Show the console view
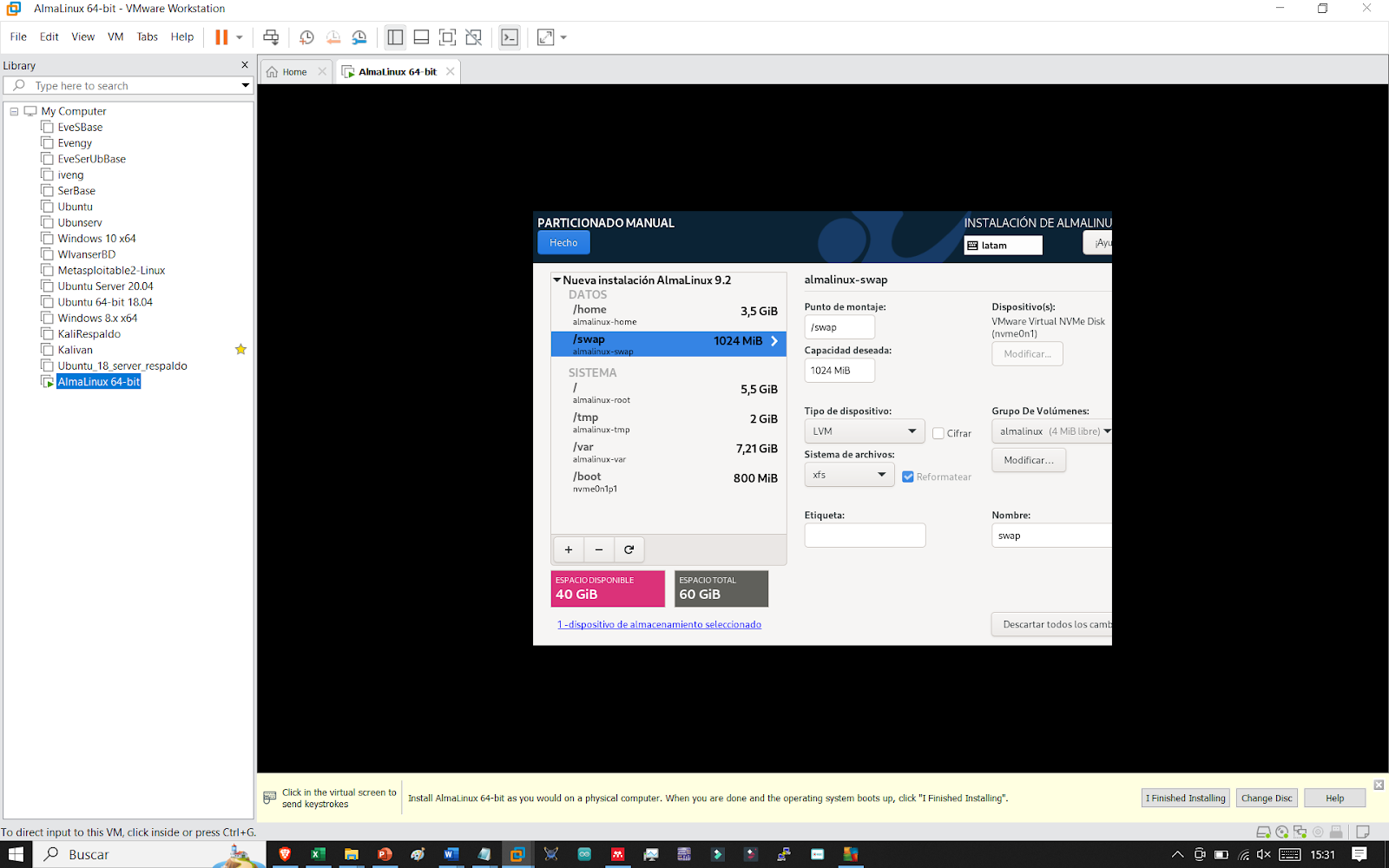The width and height of the screenshot is (1389, 868). tap(510, 37)
